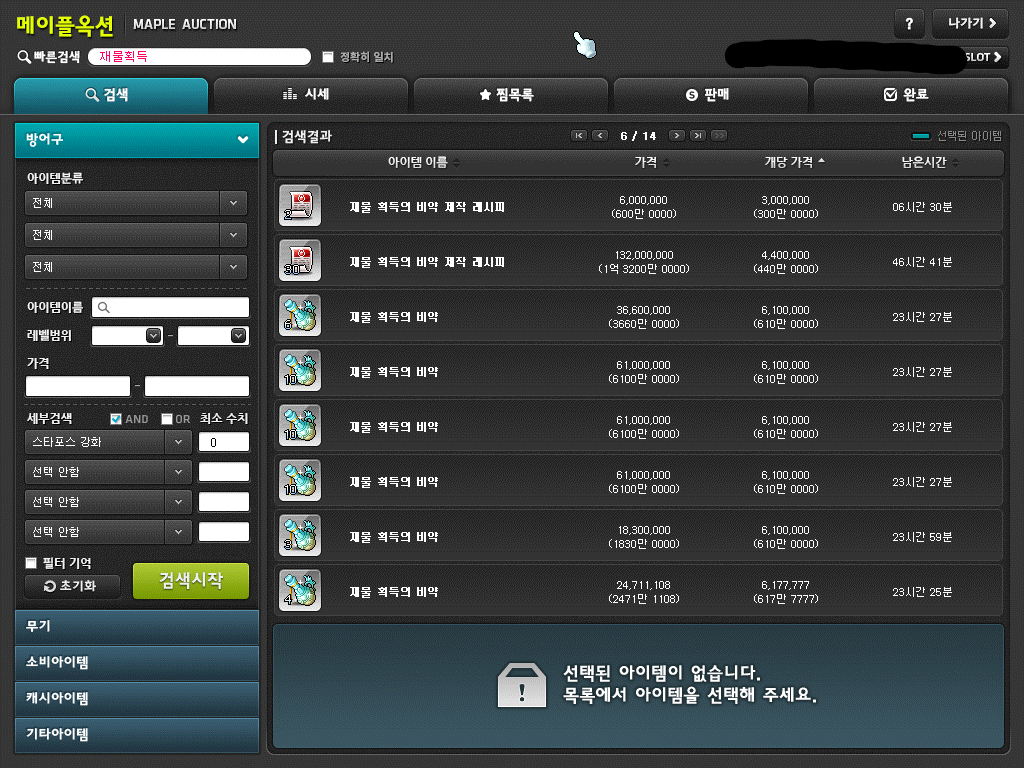The width and height of the screenshot is (1024, 768).
Task: Jump to the last results page
Action: 698,135
